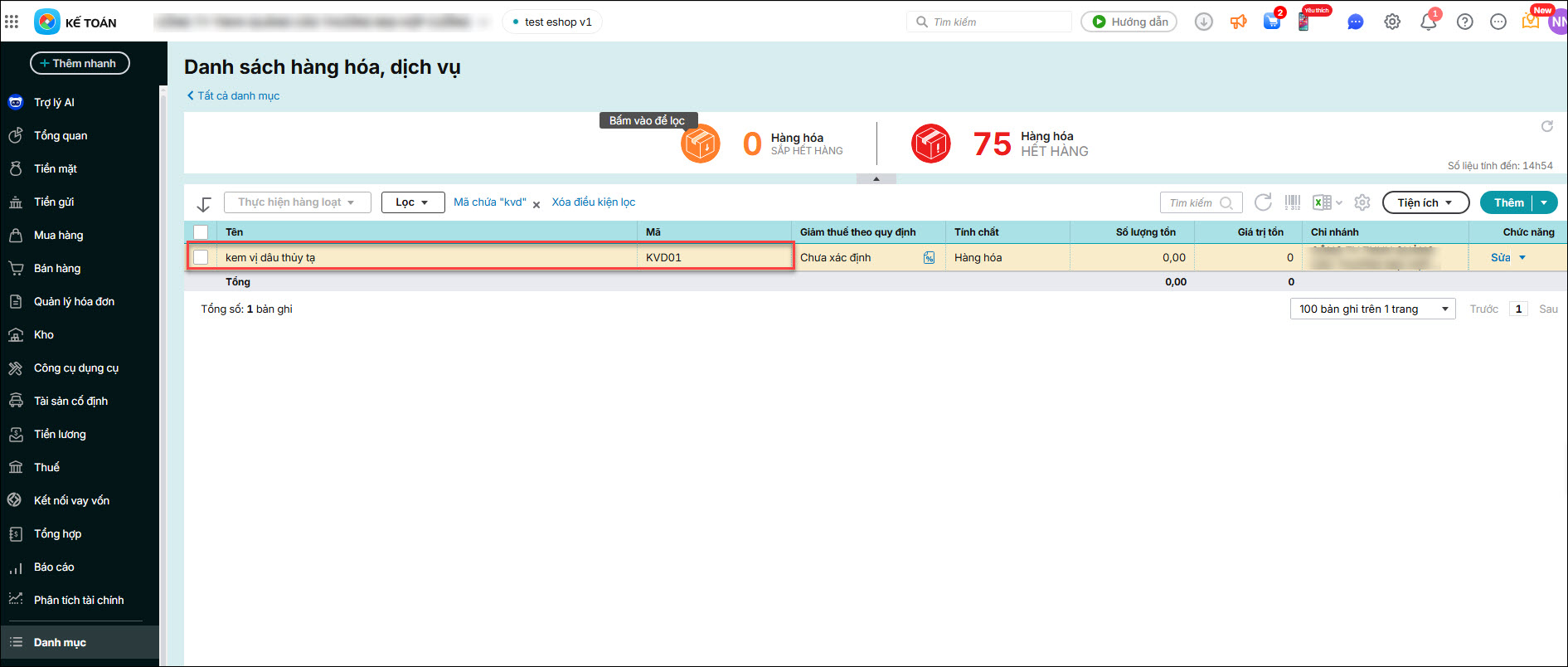Refresh the item list with reload icon

pyautogui.click(x=1263, y=202)
